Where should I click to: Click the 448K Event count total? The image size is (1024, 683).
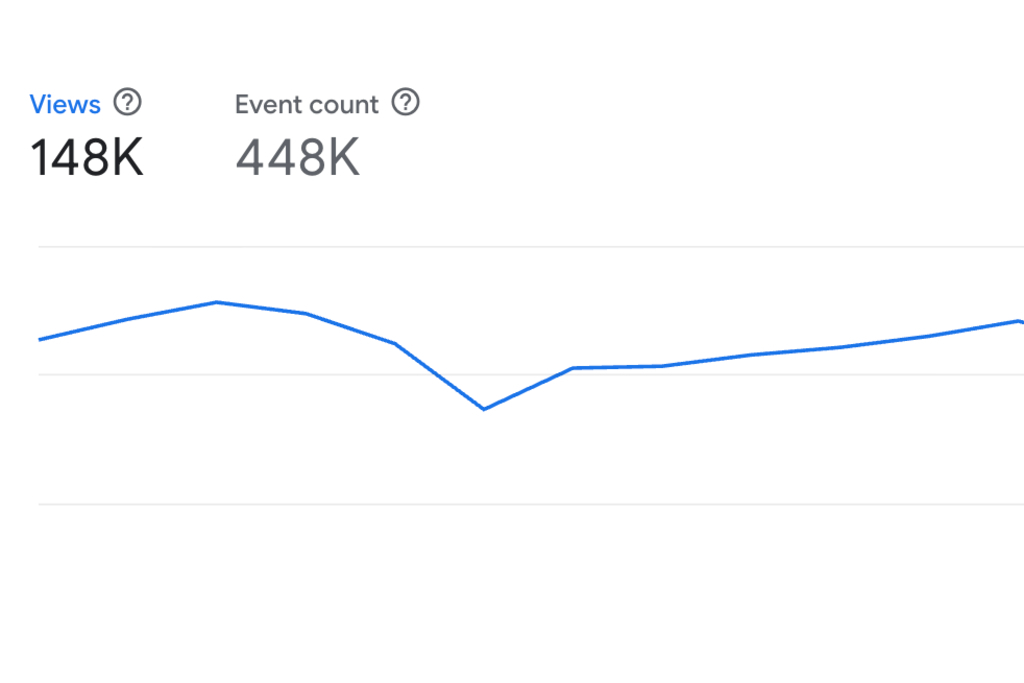click(x=298, y=157)
